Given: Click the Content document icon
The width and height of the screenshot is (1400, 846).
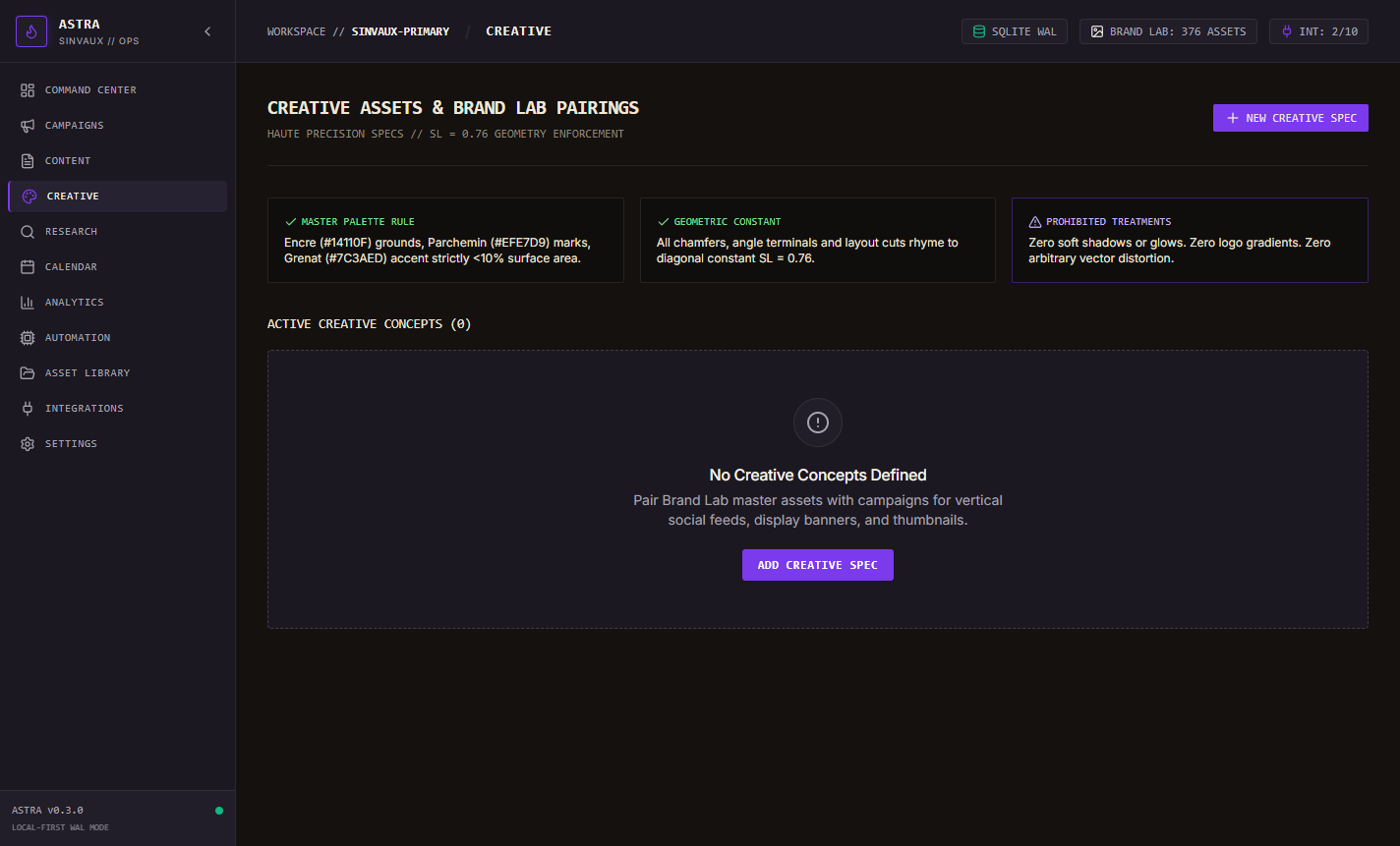Looking at the screenshot, I should click(28, 161).
